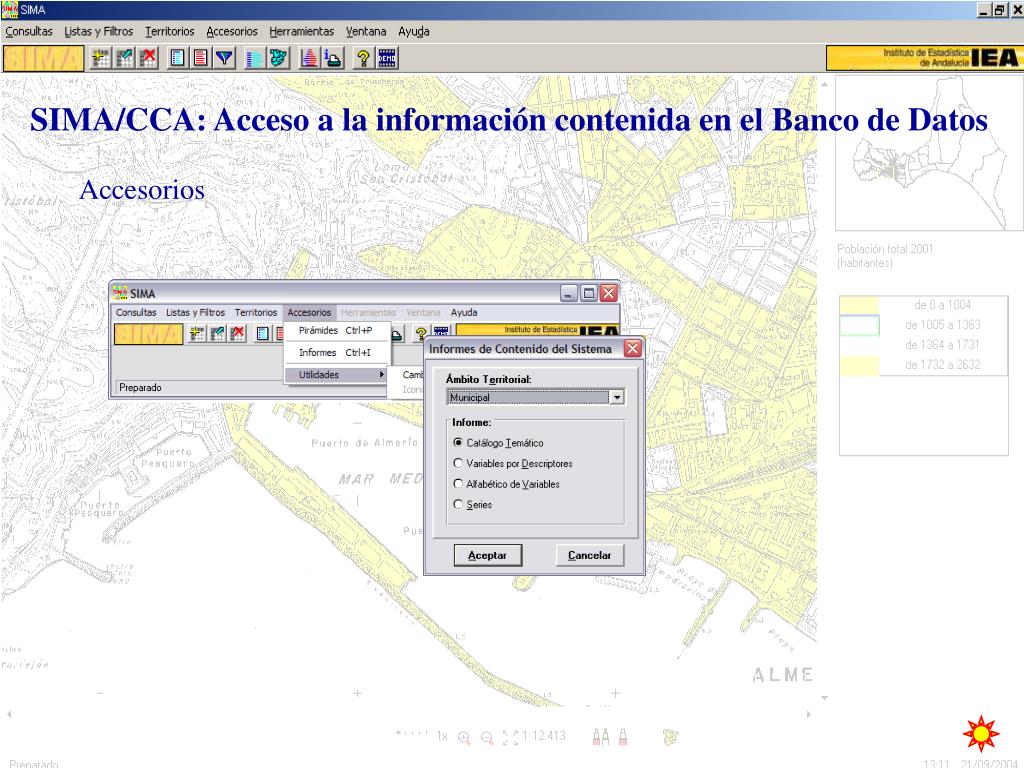This screenshot has height=768, width=1024.
Task: Click the faded full-extent arrows icon on map toolbar
Action: point(510,737)
